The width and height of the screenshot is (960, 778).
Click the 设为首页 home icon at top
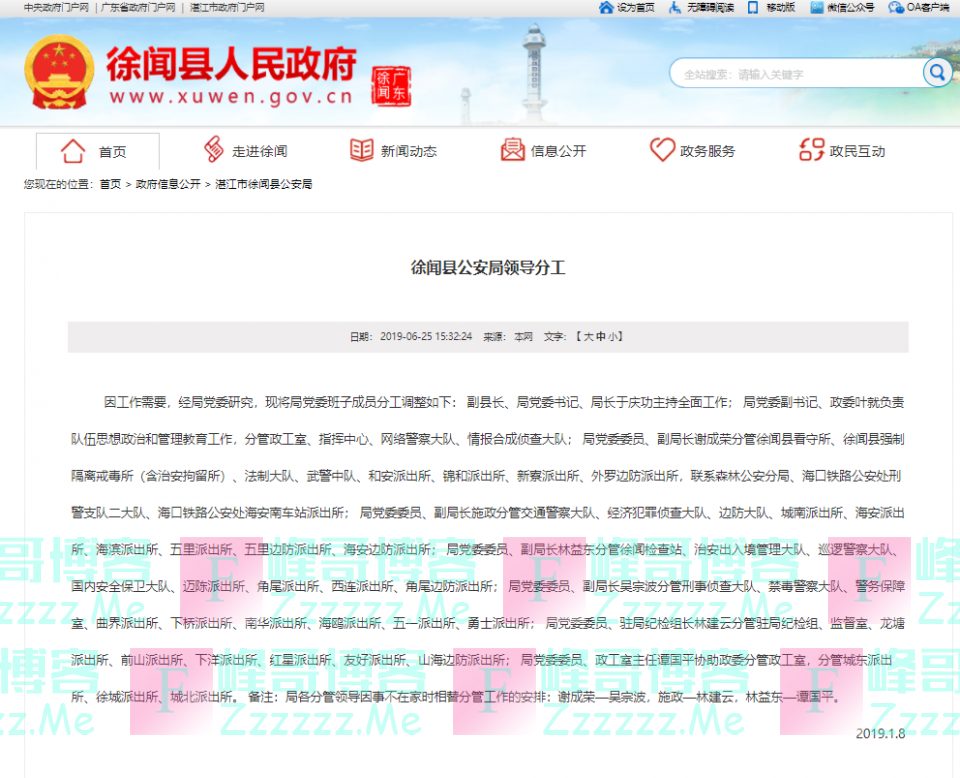click(x=606, y=8)
